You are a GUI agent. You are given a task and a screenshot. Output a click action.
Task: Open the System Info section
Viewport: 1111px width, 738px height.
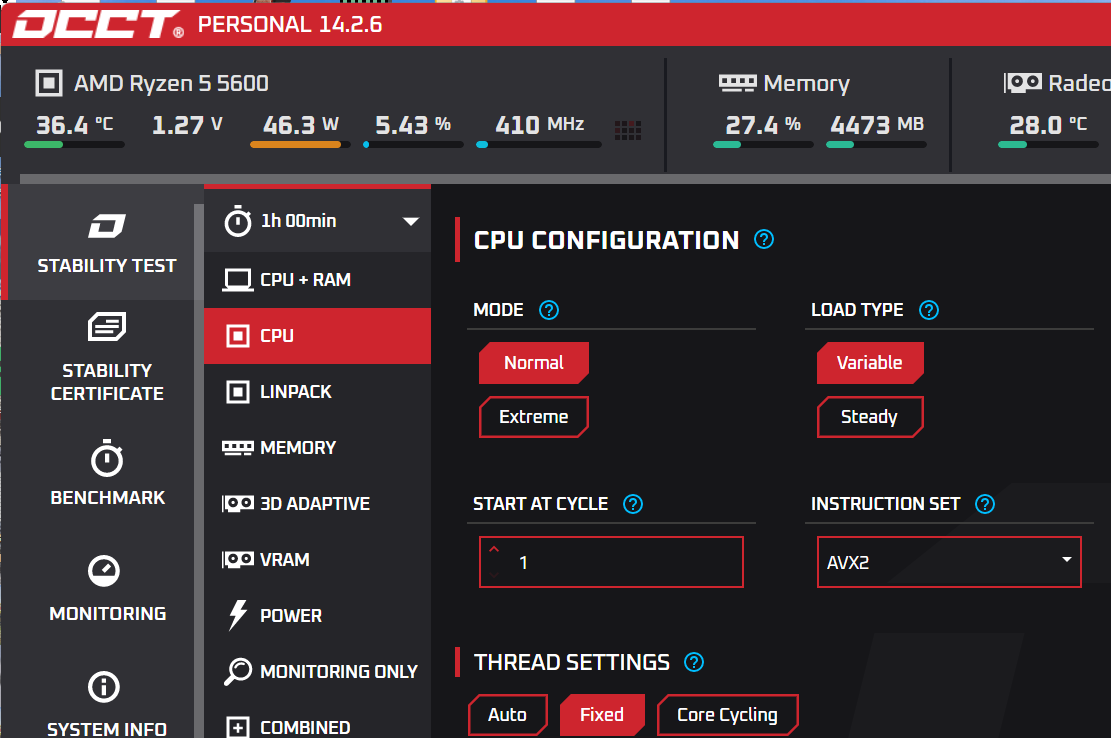(x=106, y=703)
